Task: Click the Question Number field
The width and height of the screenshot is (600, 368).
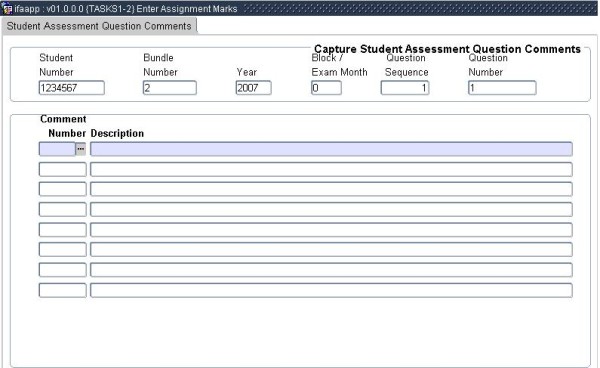Action: 502,88
